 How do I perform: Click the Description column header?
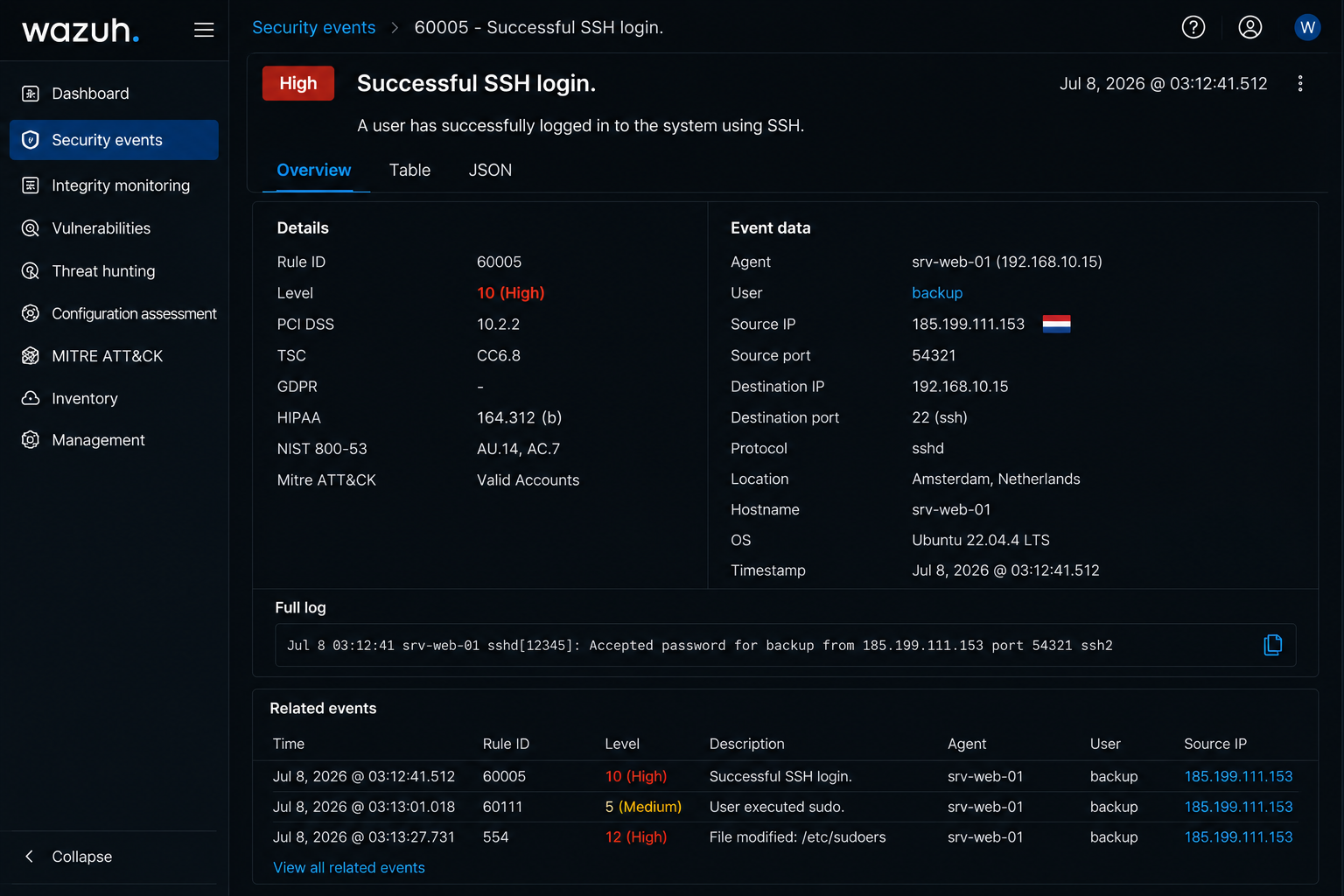click(x=746, y=744)
